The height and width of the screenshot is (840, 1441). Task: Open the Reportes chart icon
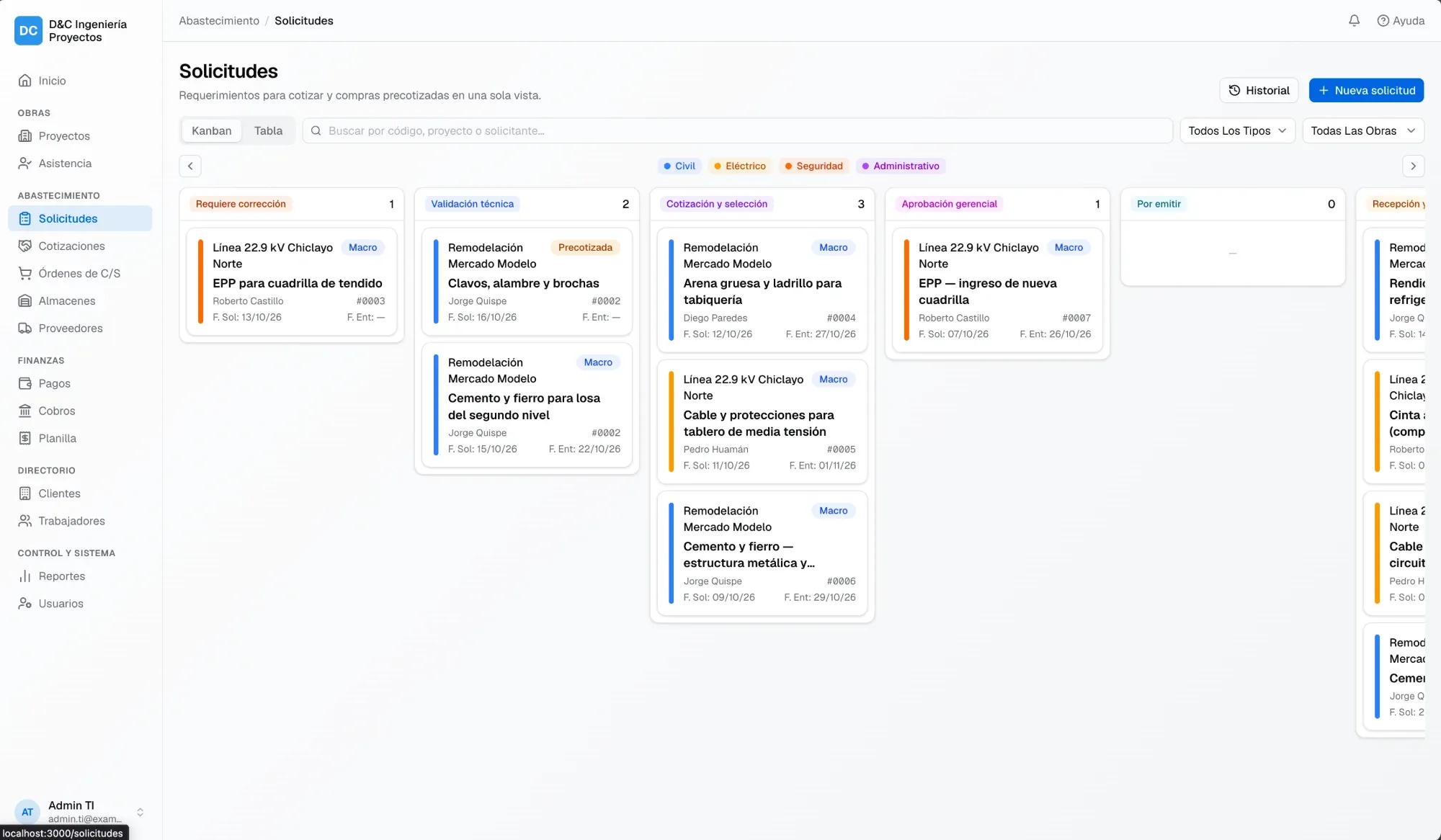25,576
